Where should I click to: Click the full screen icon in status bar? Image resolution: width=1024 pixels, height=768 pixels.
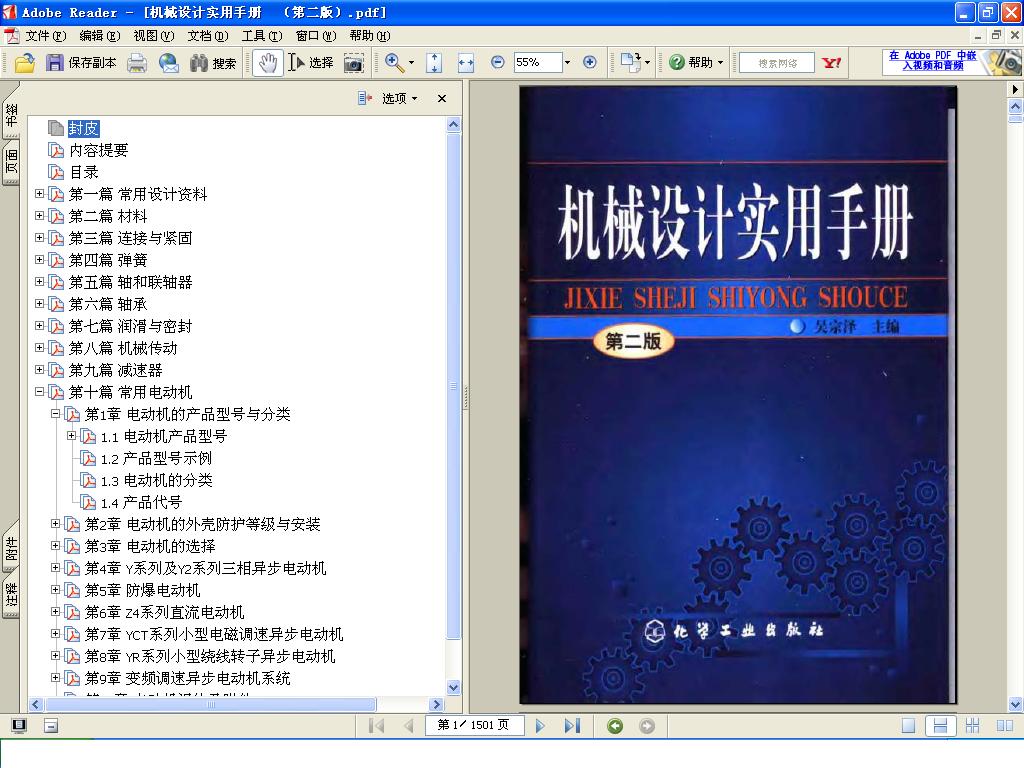19,725
